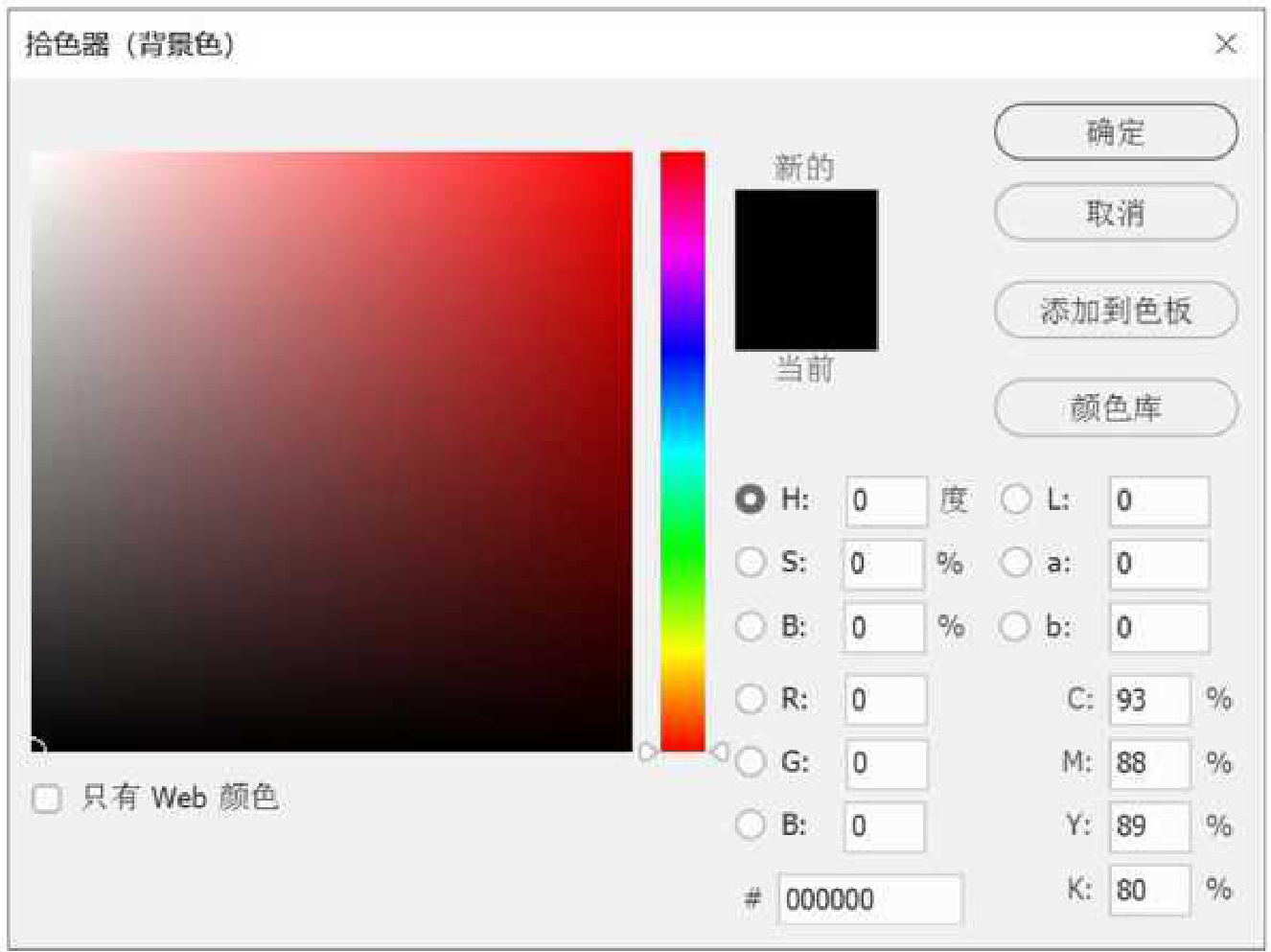Enable the 只有 Web 颜色 checkbox

click(x=46, y=799)
